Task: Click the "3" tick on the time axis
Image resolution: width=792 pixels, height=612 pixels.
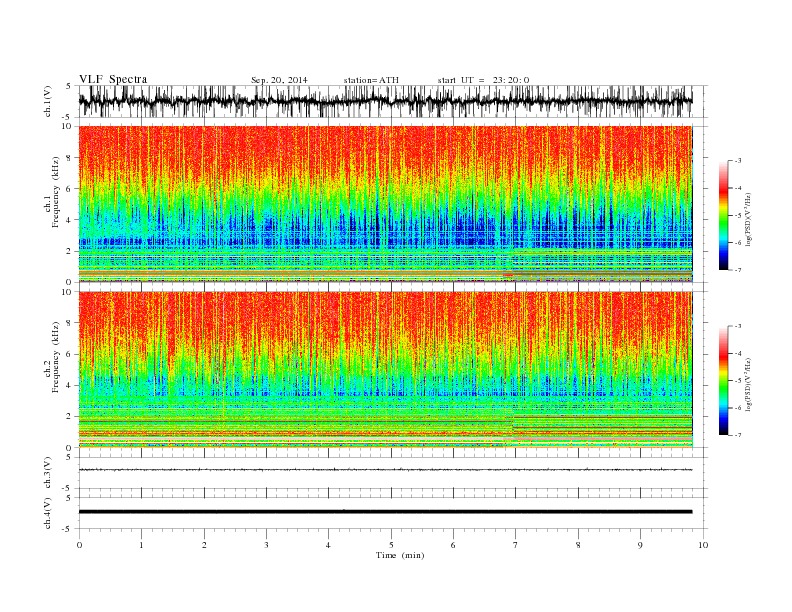Action: 266,545
